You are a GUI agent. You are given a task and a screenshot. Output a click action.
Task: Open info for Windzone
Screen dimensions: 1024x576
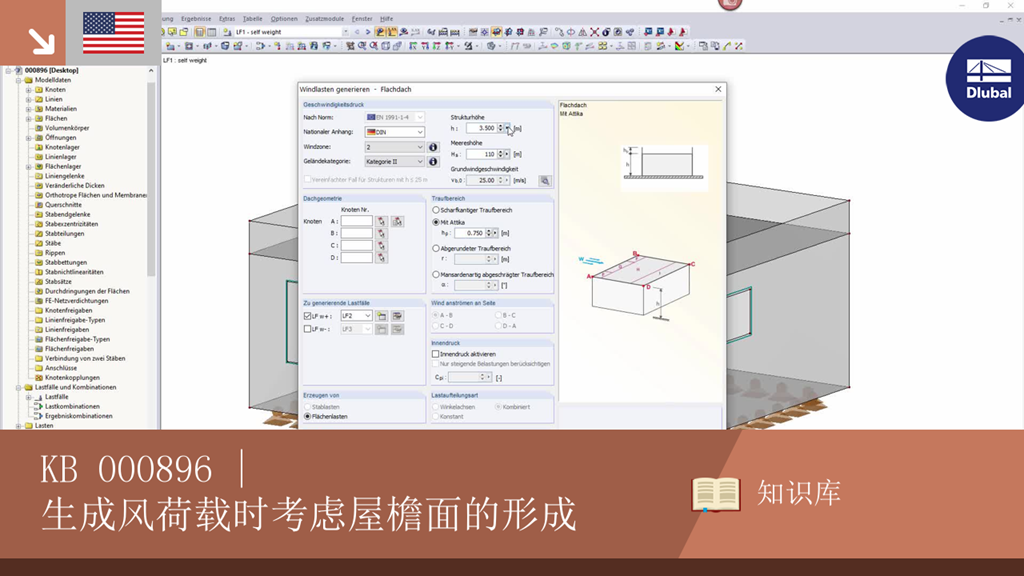433,148
